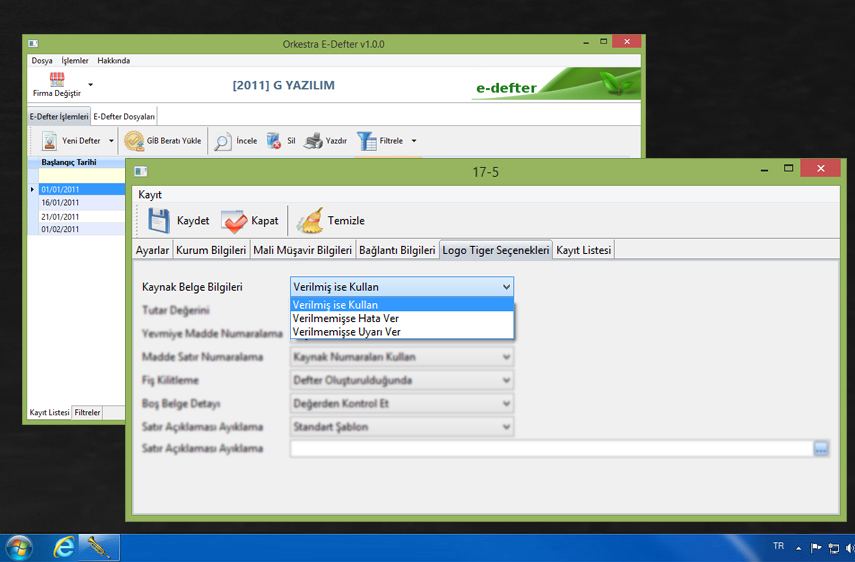Screen dimensions: 855x562
Task: Click the Filtreler bottom tab
Action: (87, 413)
